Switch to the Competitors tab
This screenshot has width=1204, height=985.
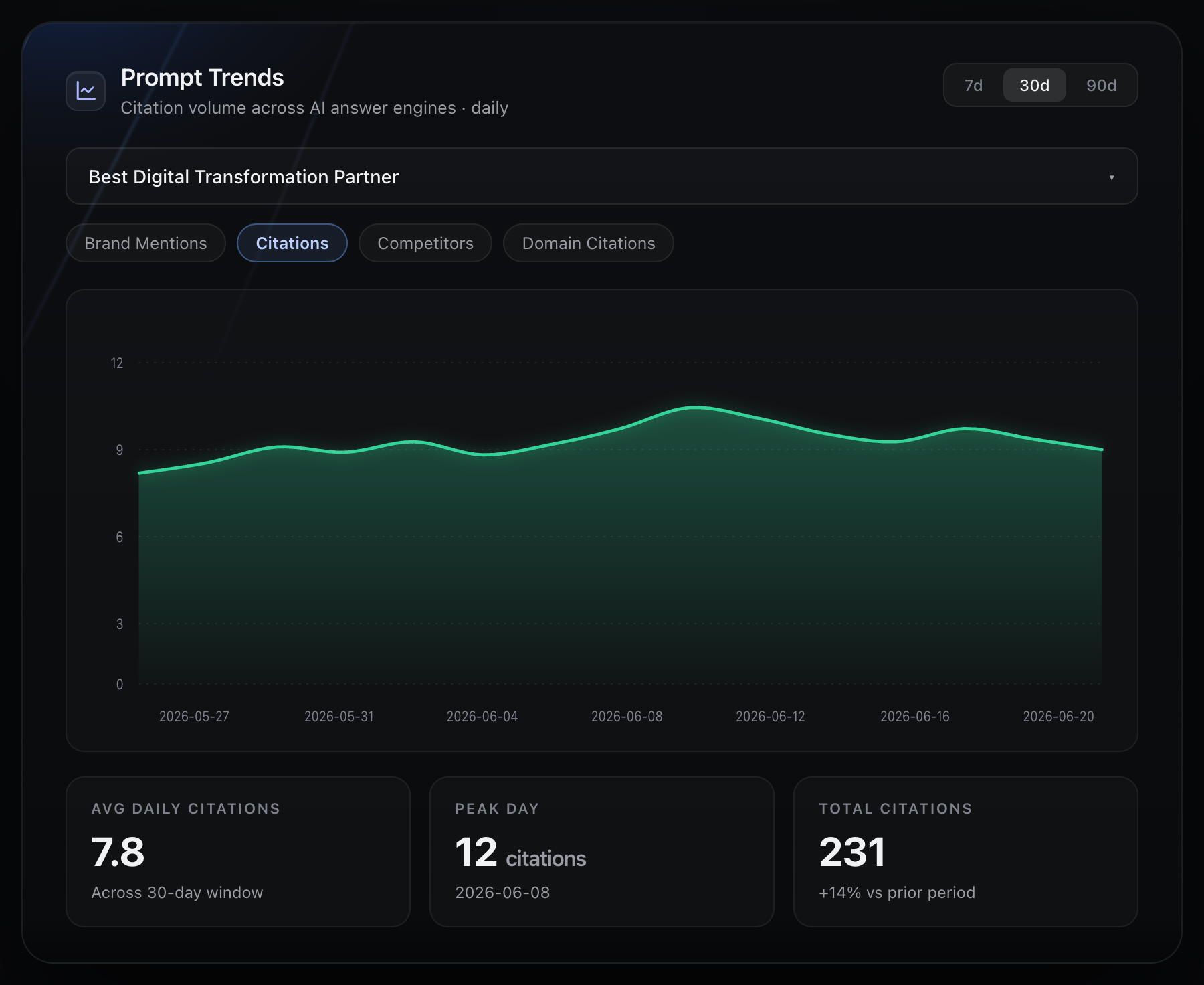pos(425,243)
